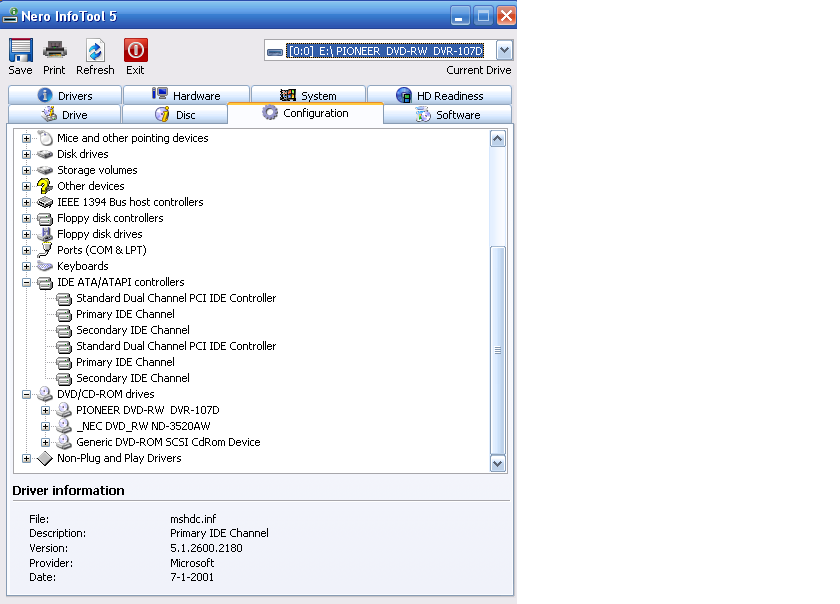Viewport: 840px width, 604px height.
Task: Click the Ports (COM & LPT) icon
Action: click(x=45, y=250)
